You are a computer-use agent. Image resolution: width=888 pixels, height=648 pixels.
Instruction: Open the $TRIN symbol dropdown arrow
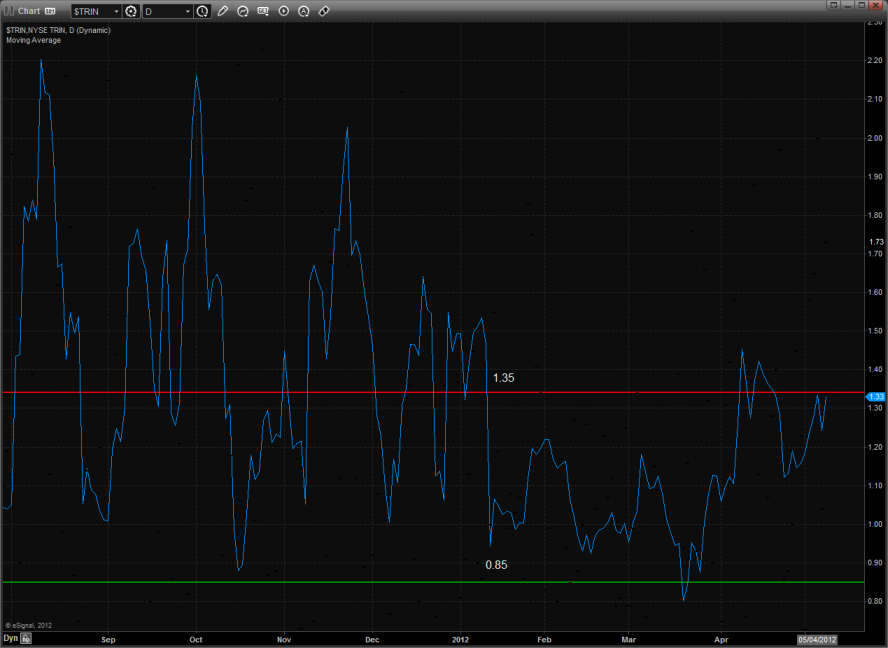(x=115, y=11)
